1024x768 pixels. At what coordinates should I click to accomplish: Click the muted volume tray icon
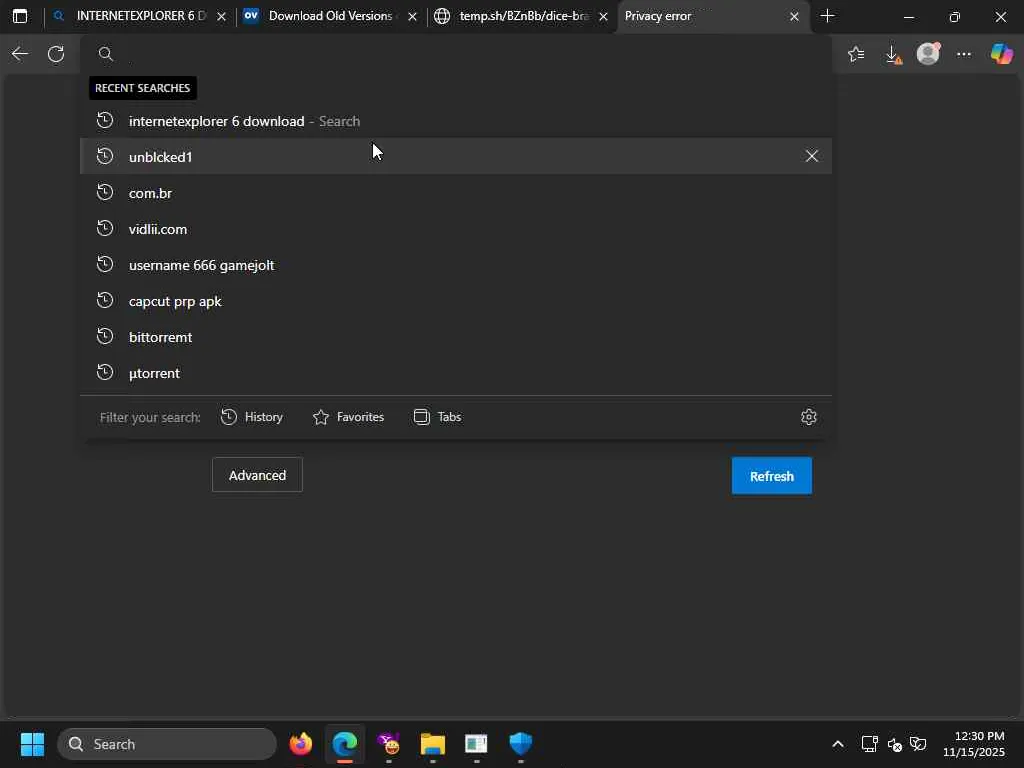point(894,744)
